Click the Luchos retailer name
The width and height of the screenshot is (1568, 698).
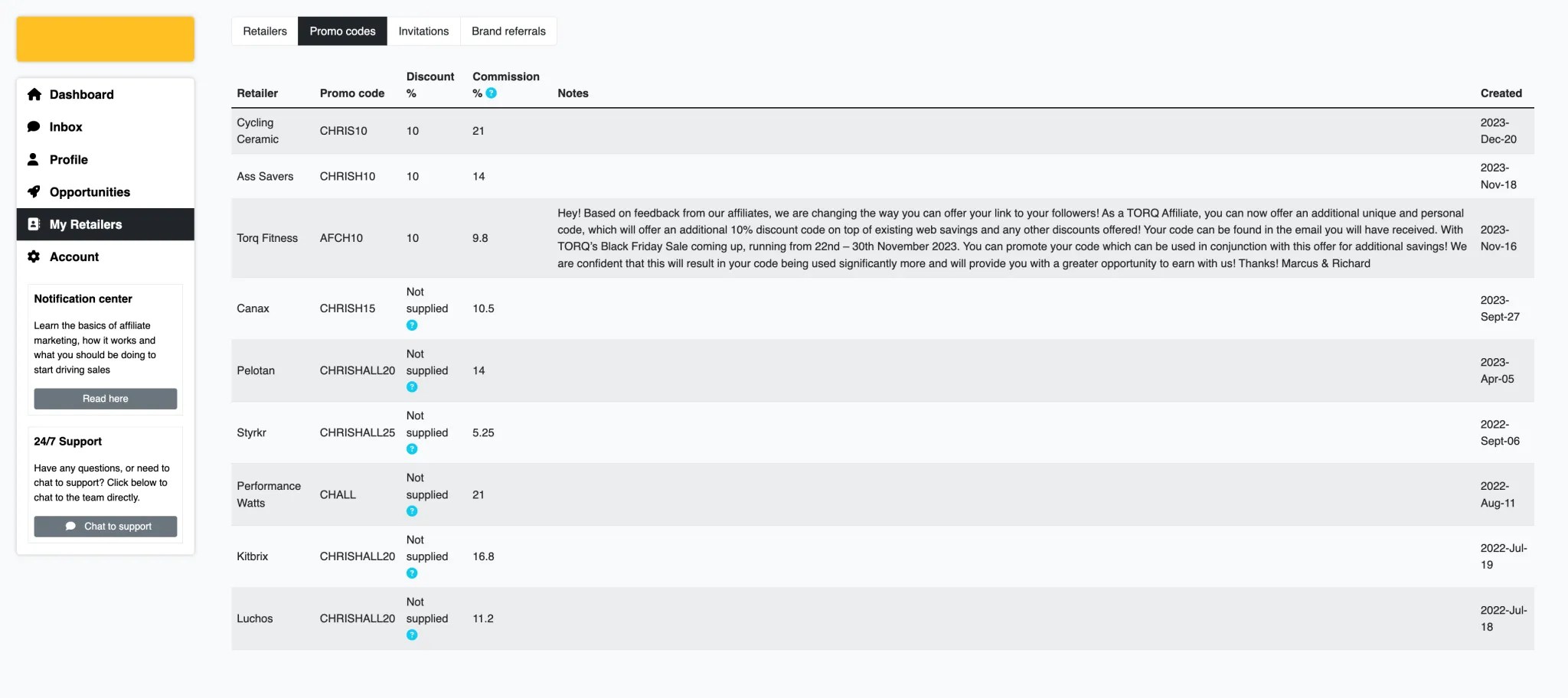point(255,618)
